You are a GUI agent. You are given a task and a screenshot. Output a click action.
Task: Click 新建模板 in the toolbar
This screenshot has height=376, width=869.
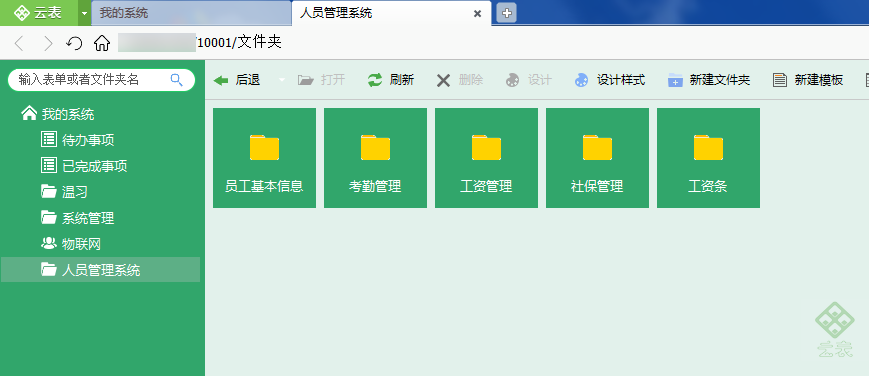point(808,80)
